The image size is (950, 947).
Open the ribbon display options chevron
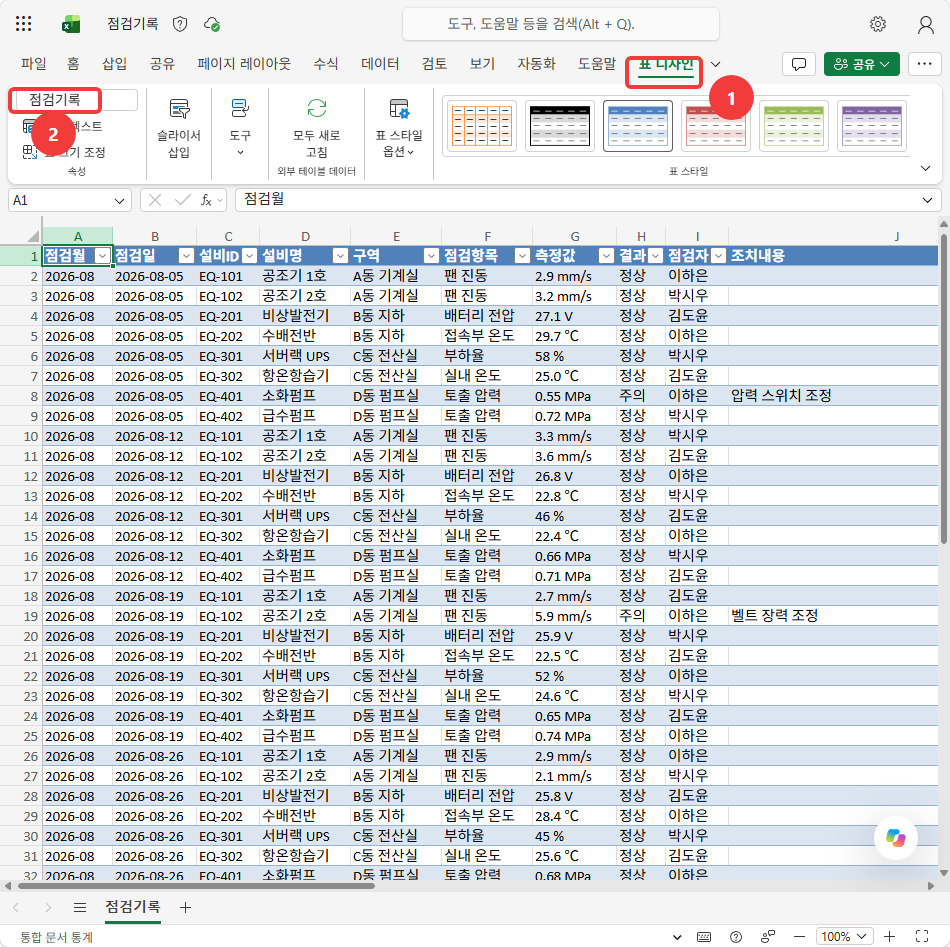716,64
